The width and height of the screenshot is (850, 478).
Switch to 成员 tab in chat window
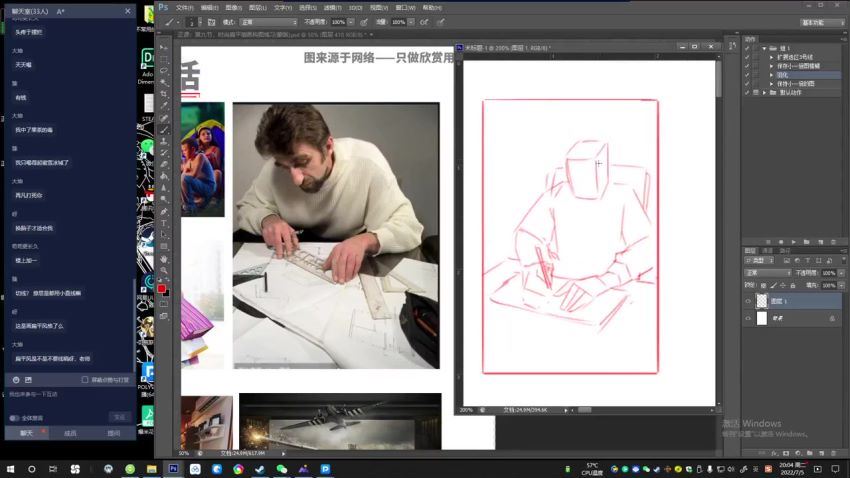pos(70,433)
